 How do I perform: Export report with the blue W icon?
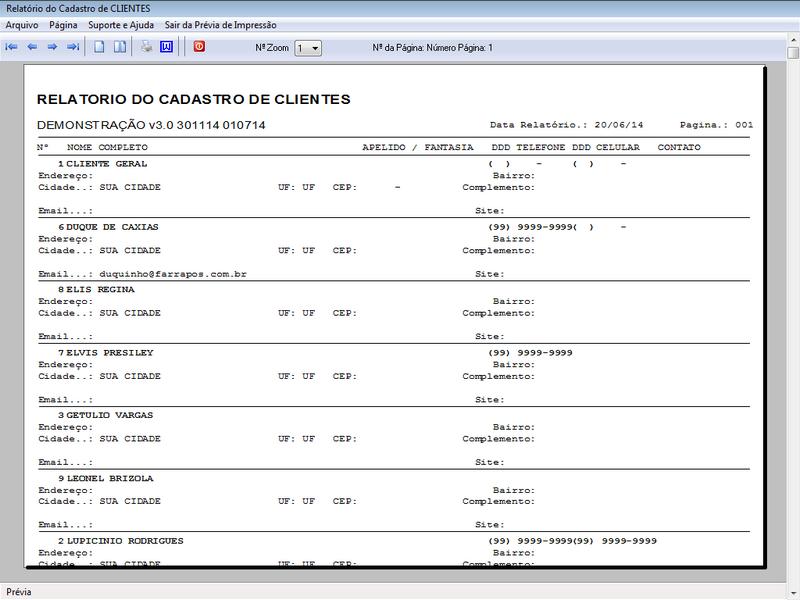(166, 47)
